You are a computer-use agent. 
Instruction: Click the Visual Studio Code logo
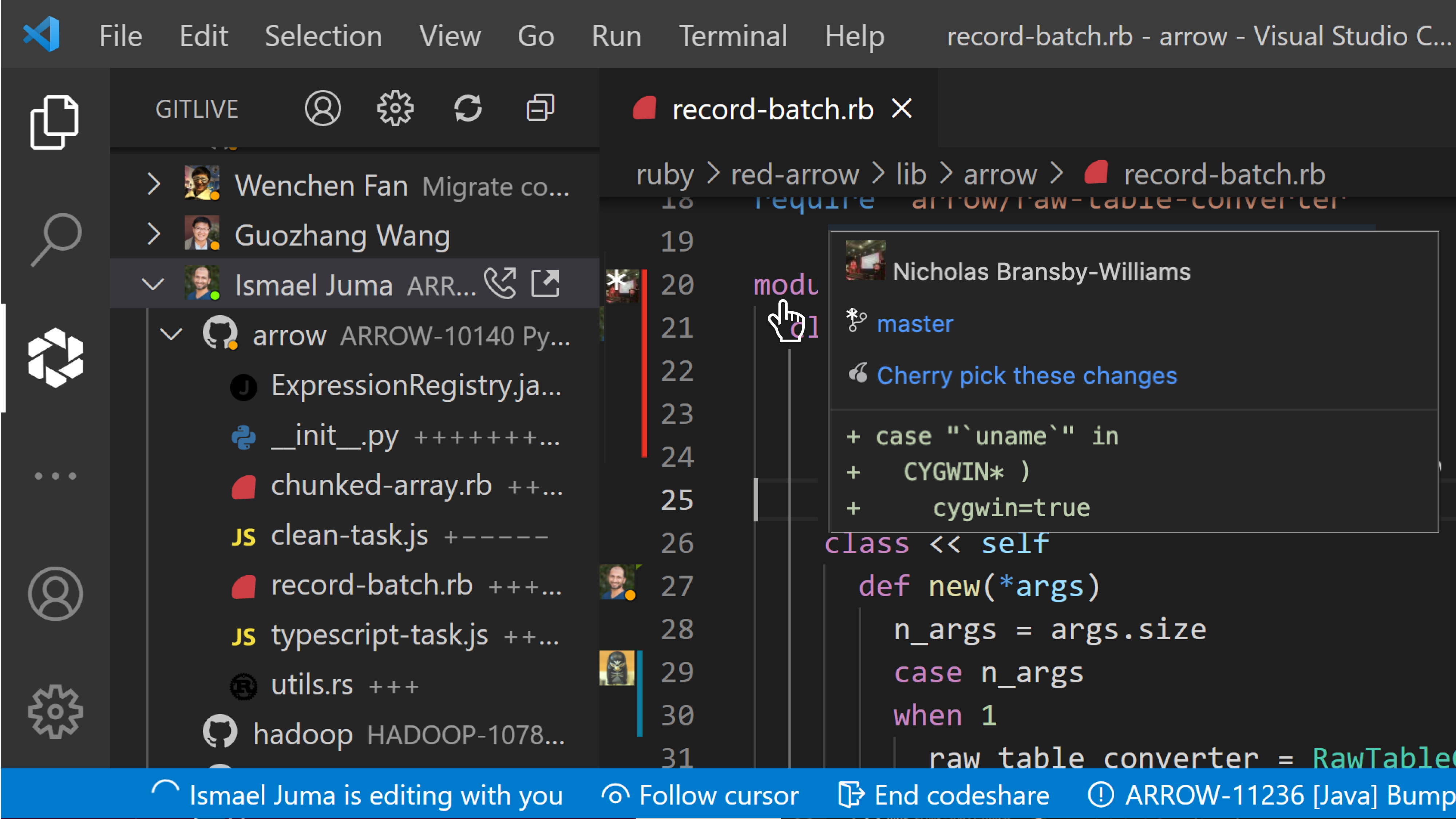(x=42, y=34)
